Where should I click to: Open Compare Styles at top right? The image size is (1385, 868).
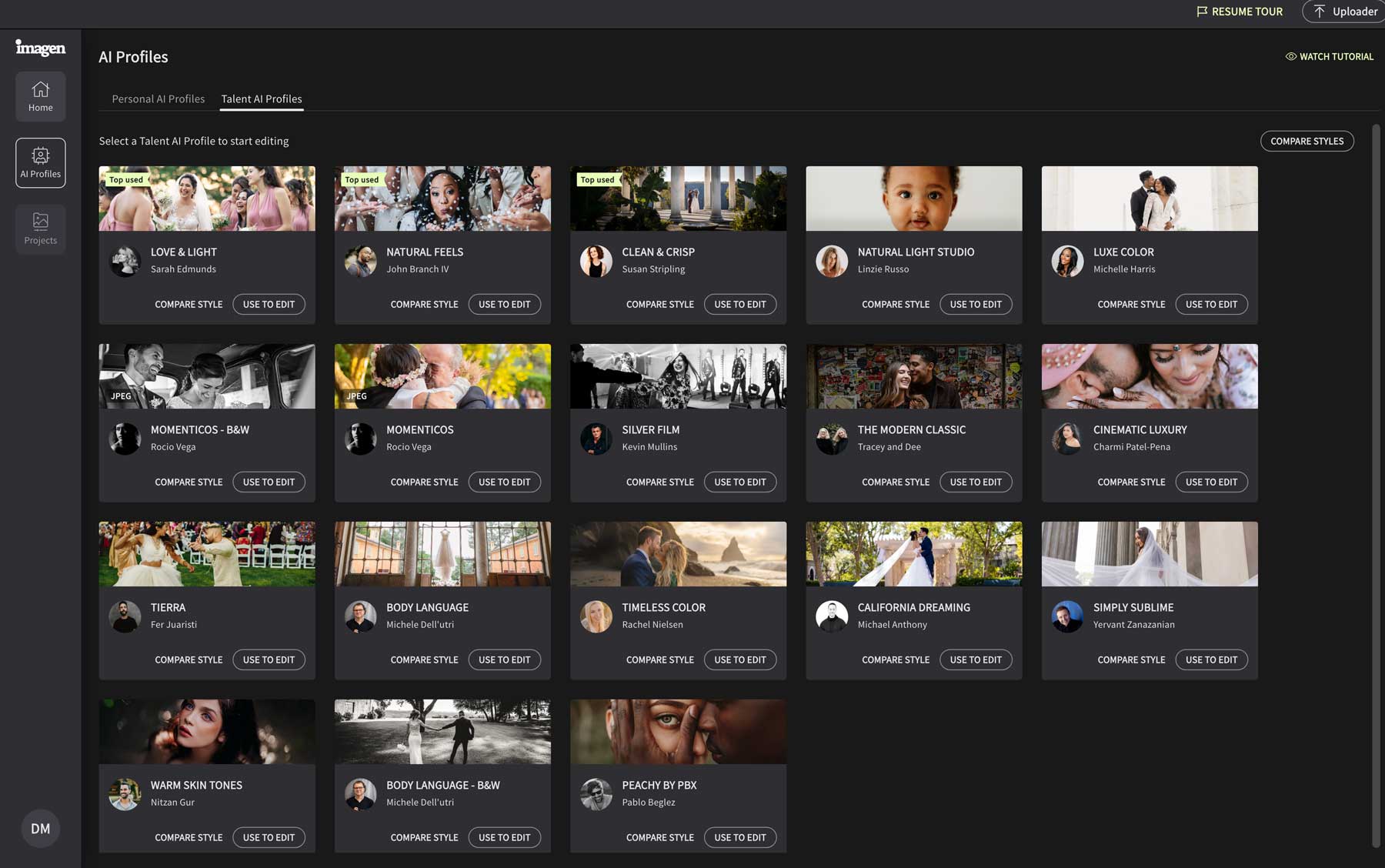pyautogui.click(x=1307, y=141)
